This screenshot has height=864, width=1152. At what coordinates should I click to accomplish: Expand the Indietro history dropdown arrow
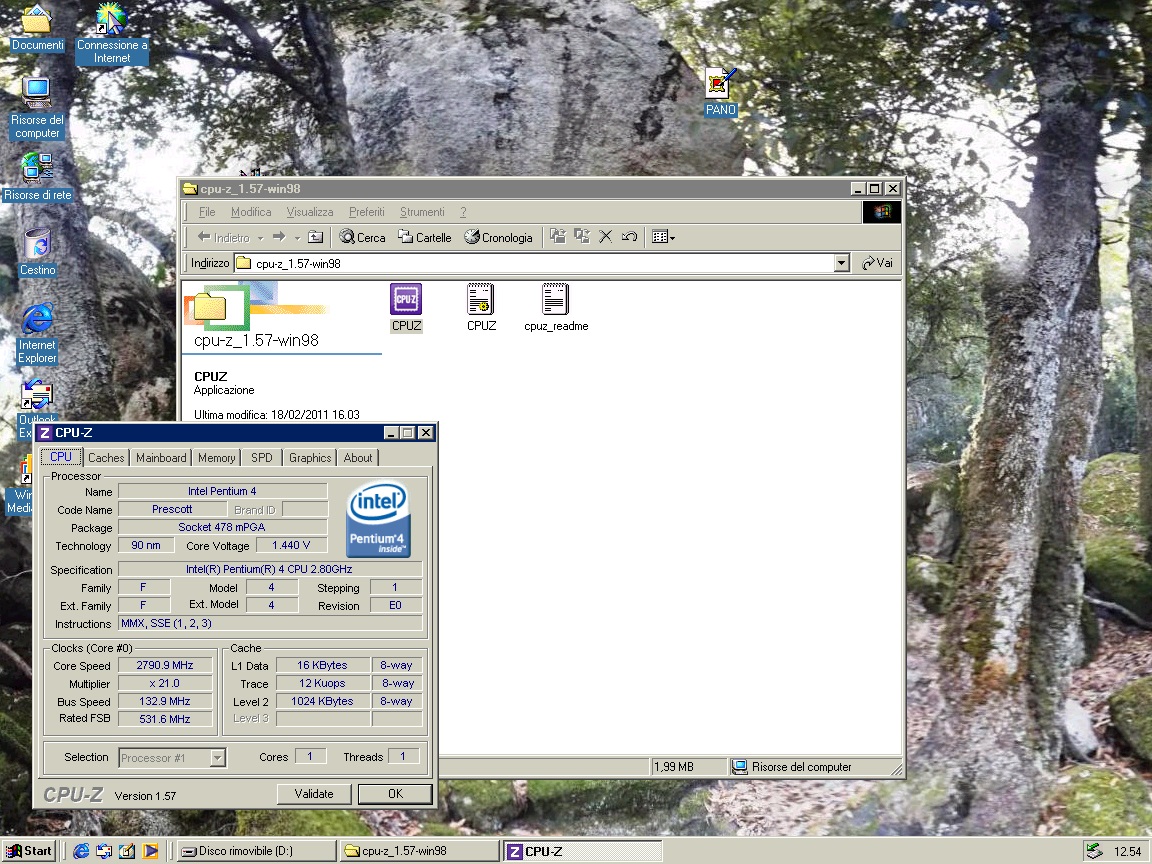260,238
